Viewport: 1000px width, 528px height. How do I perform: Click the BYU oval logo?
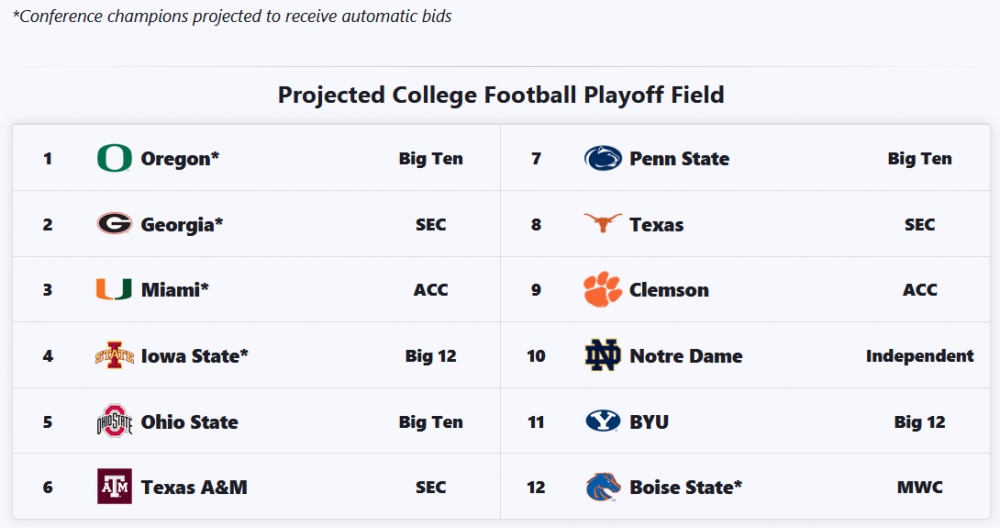[603, 422]
